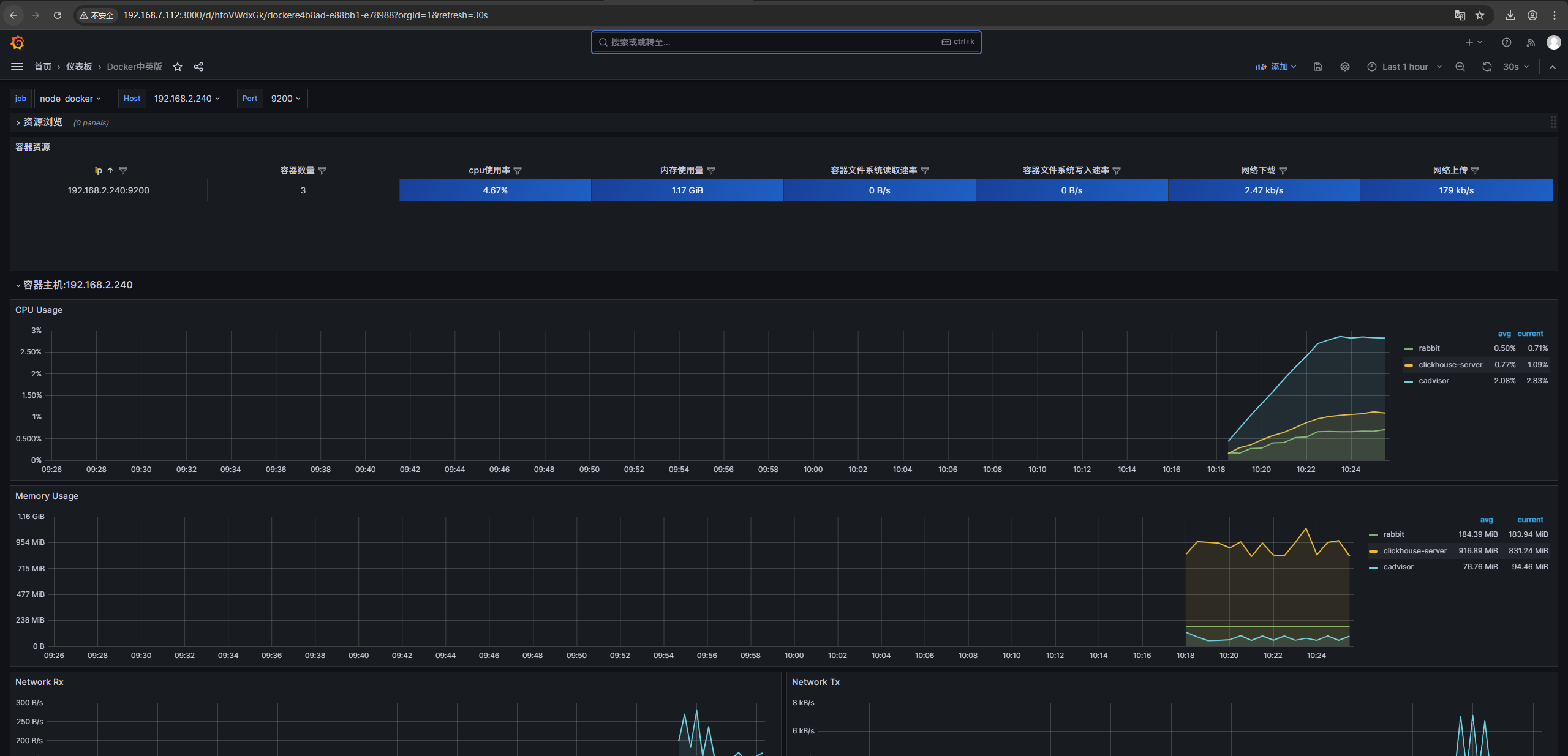
Task: Star the Docker dashboard as favorite
Action: pos(178,67)
